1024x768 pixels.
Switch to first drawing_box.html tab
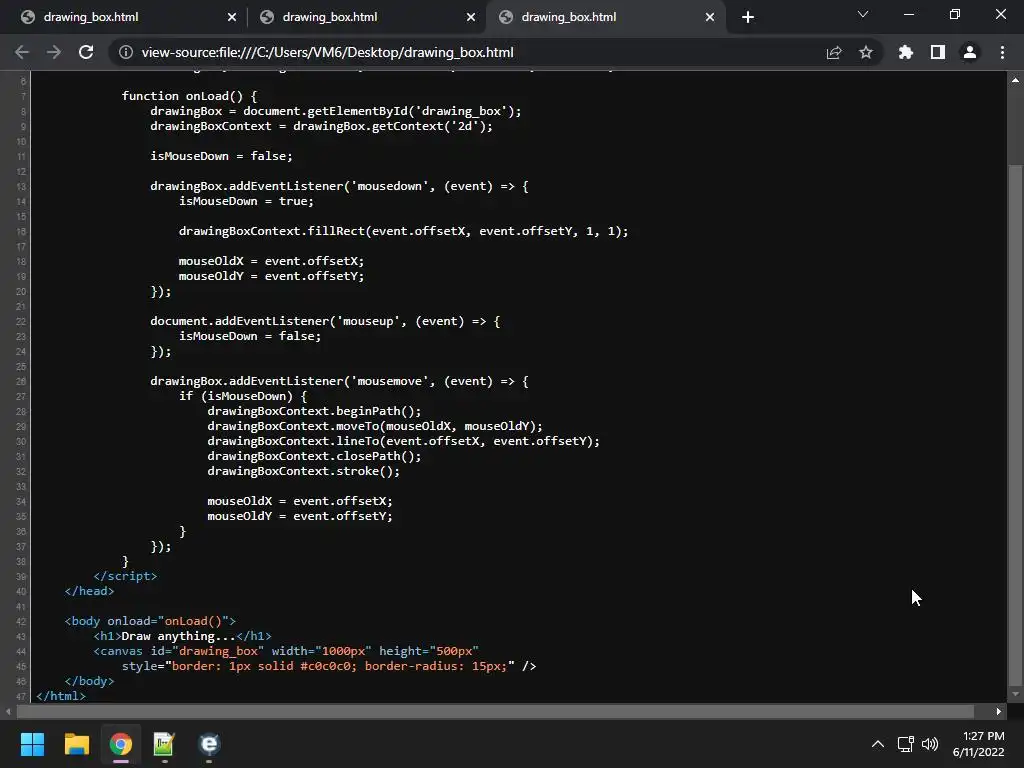coord(129,17)
